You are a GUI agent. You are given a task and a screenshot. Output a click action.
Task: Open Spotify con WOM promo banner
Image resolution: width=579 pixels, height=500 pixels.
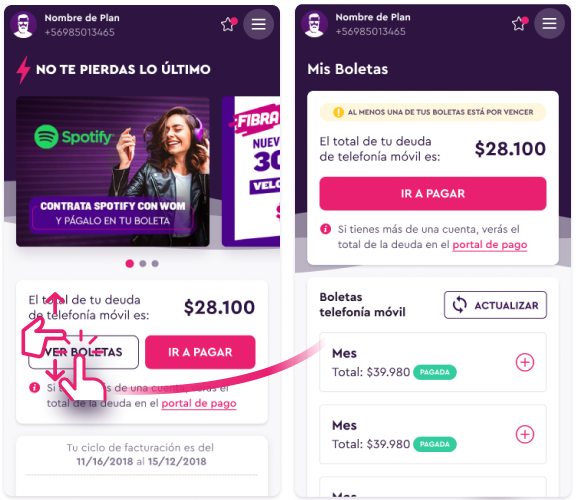click(x=113, y=171)
